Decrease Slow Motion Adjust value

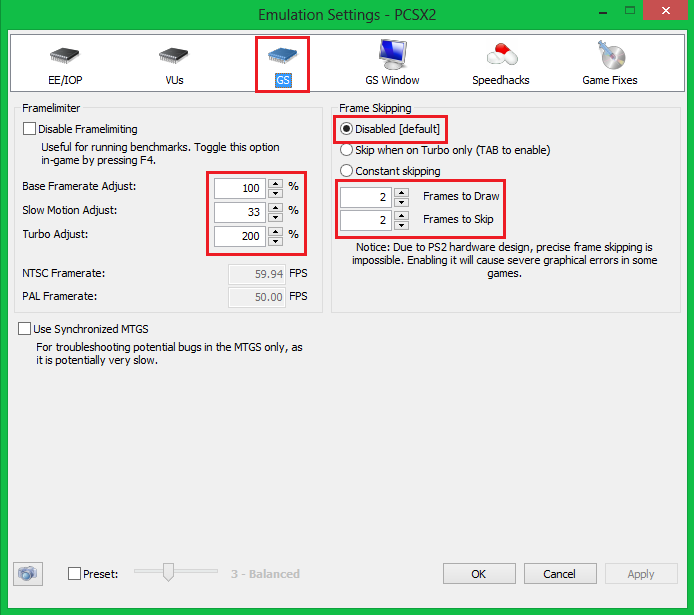[x=276, y=217]
